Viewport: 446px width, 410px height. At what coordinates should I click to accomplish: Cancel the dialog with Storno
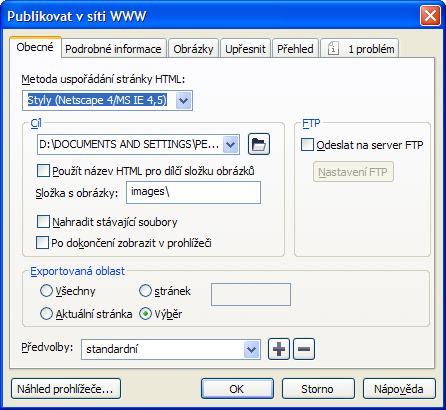pyautogui.click(x=318, y=389)
